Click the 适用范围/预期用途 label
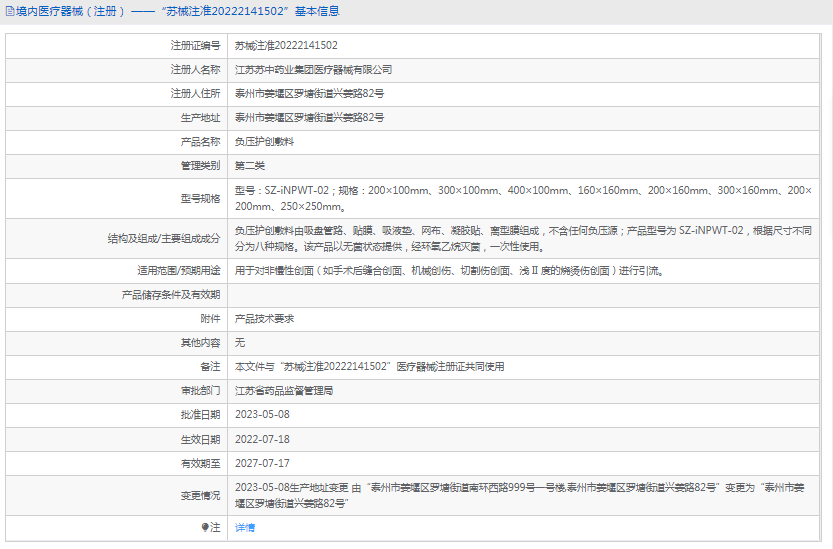The height and width of the screenshot is (549, 833). coord(178,271)
